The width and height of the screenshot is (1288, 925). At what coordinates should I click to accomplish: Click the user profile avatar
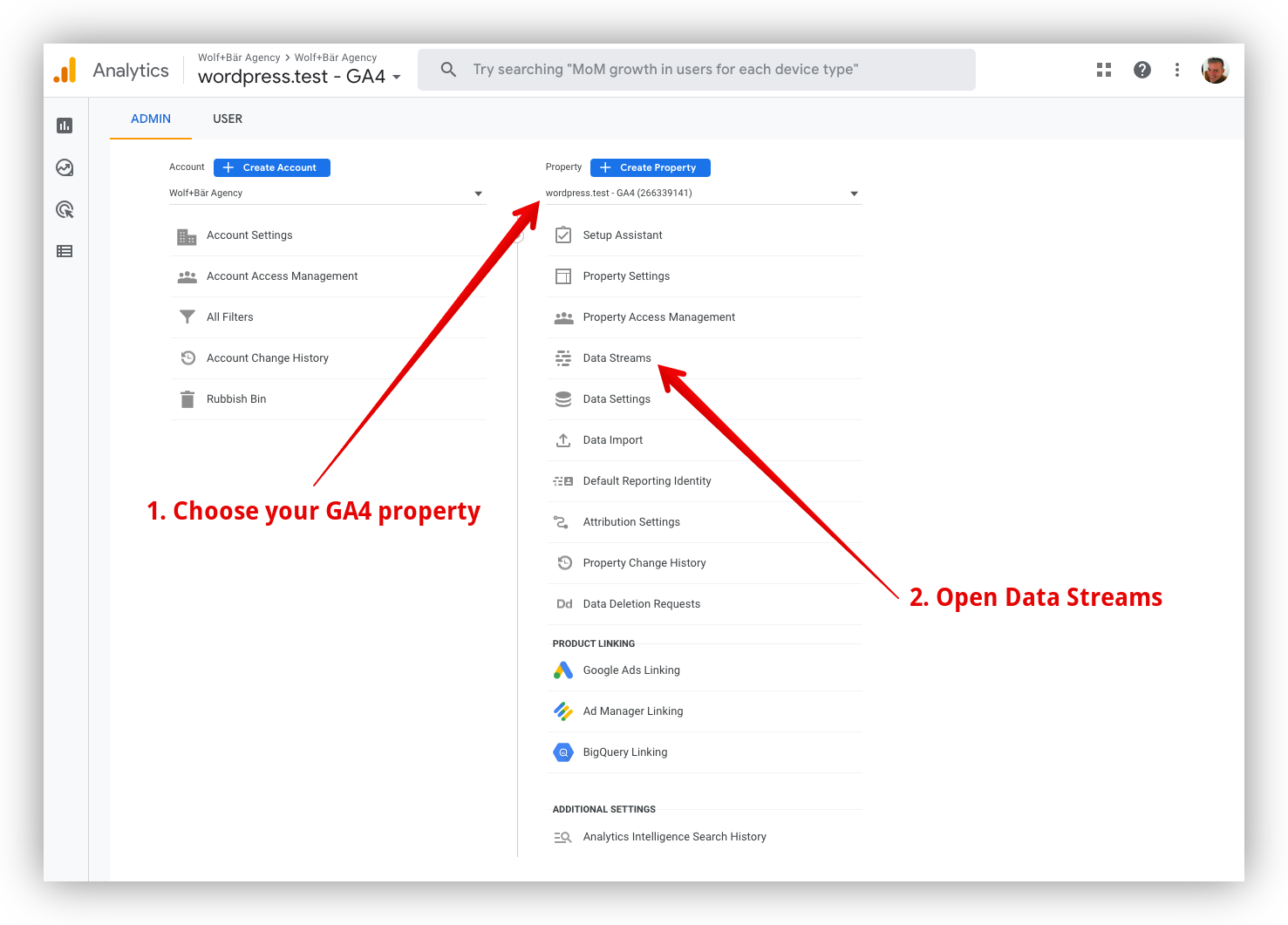(1215, 70)
